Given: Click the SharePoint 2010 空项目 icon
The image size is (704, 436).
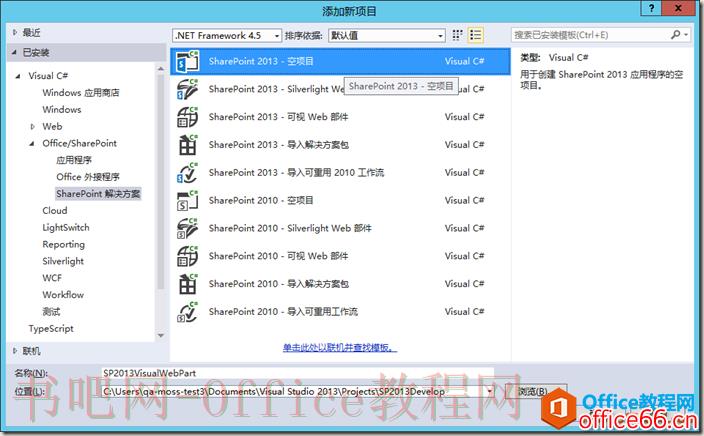Looking at the screenshot, I should (x=188, y=200).
